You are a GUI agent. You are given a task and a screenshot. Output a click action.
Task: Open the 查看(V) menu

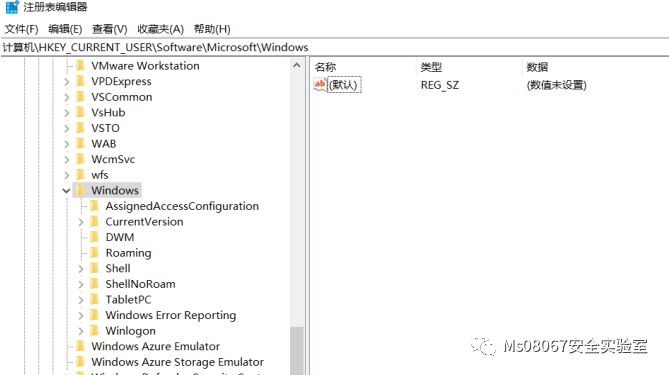click(110, 29)
